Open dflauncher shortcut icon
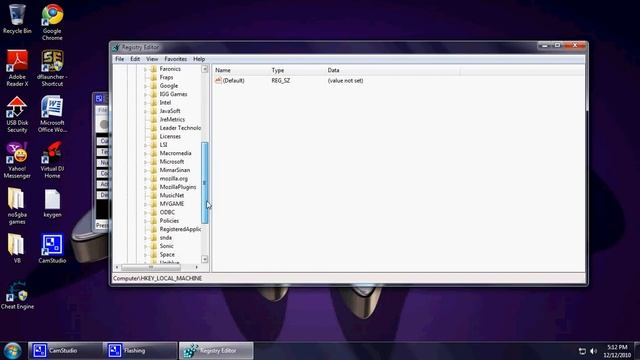The width and height of the screenshot is (640, 360). pyautogui.click(x=52, y=68)
